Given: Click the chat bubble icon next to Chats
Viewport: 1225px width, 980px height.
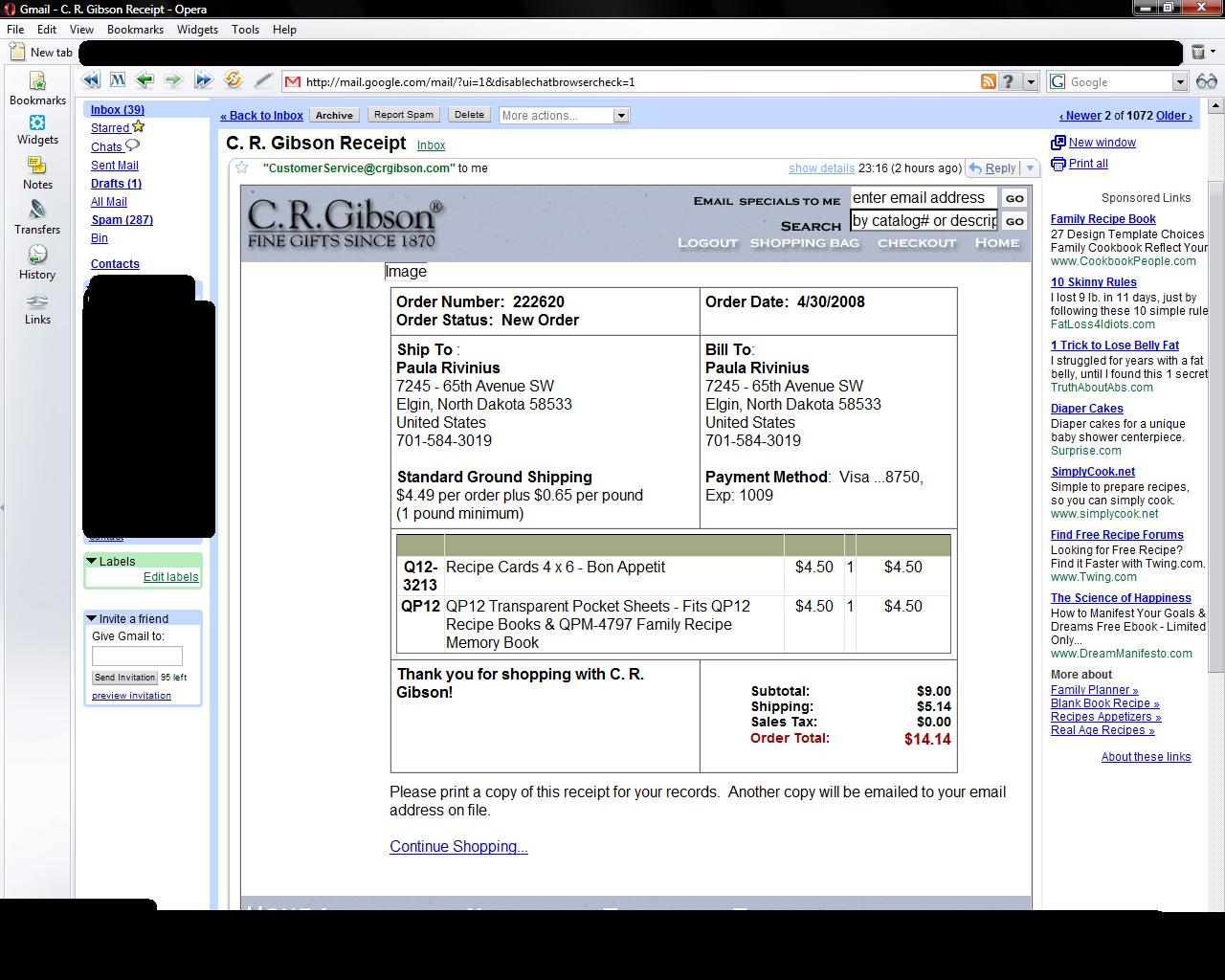Looking at the screenshot, I should coord(132,145).
